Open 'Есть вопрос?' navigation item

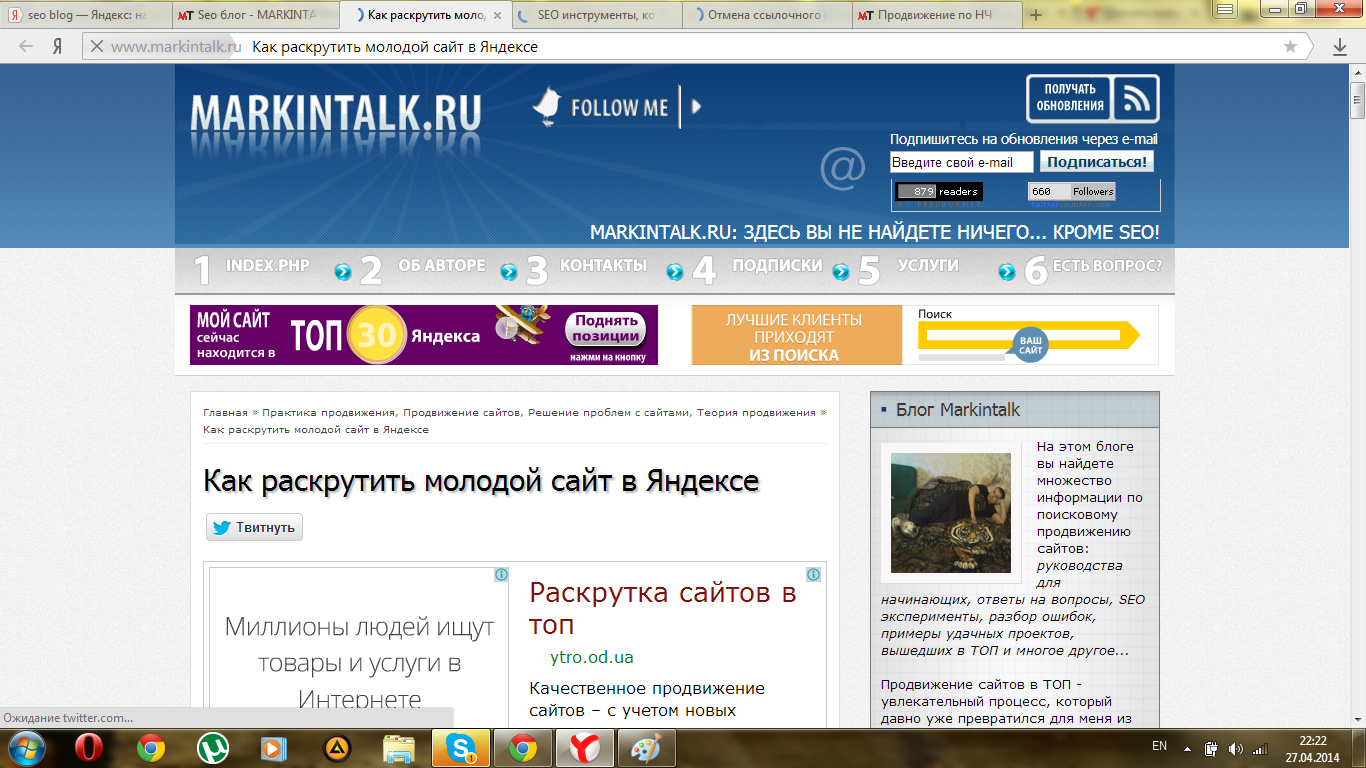[x=1107, y=266]
